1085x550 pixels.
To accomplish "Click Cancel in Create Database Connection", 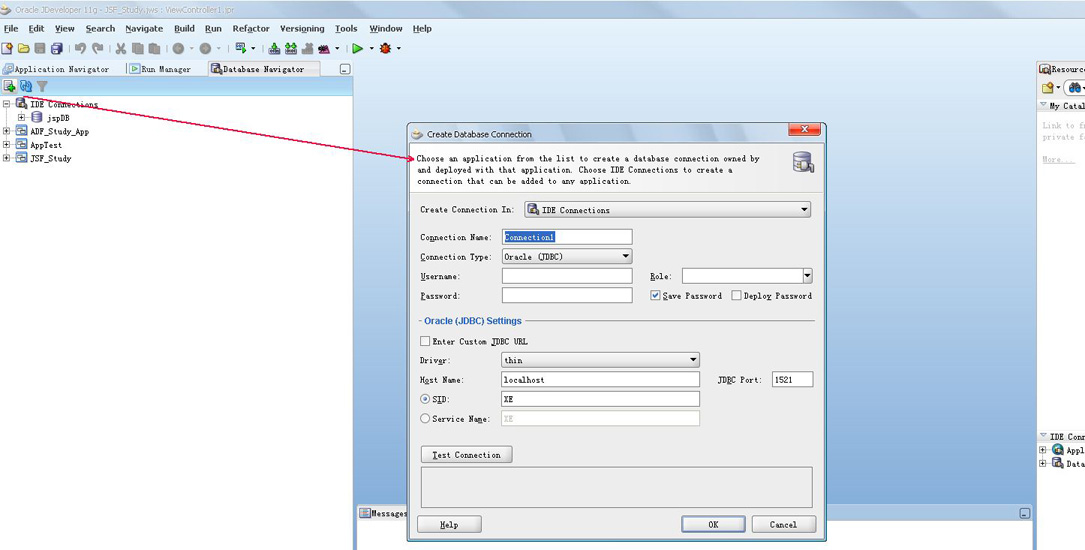I will (x=783, y=524).
